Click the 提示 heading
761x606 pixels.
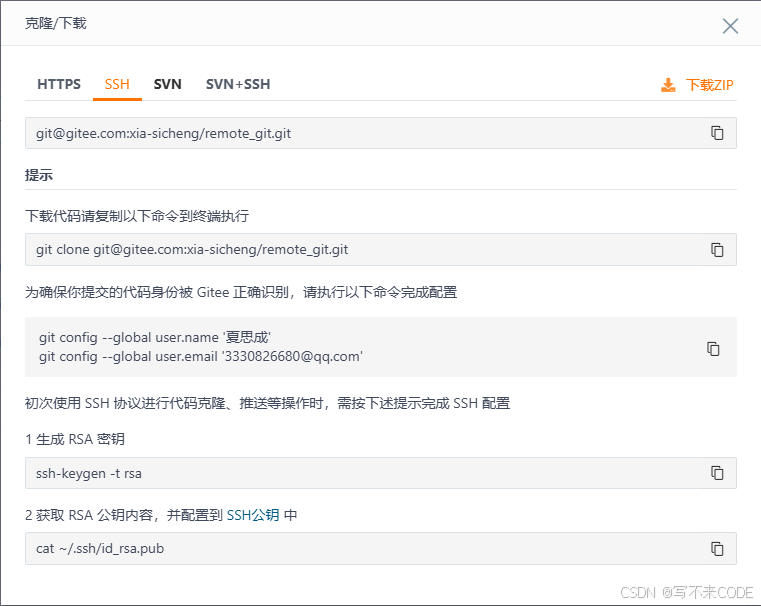pos(39,175)
